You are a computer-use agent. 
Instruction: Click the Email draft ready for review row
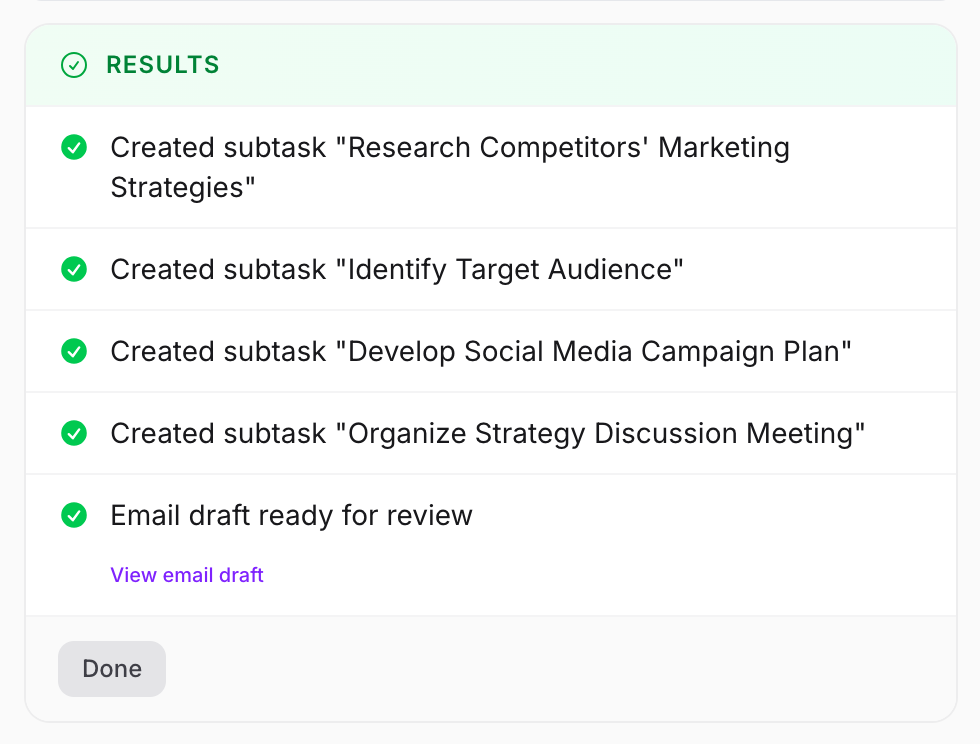(291, 516)
